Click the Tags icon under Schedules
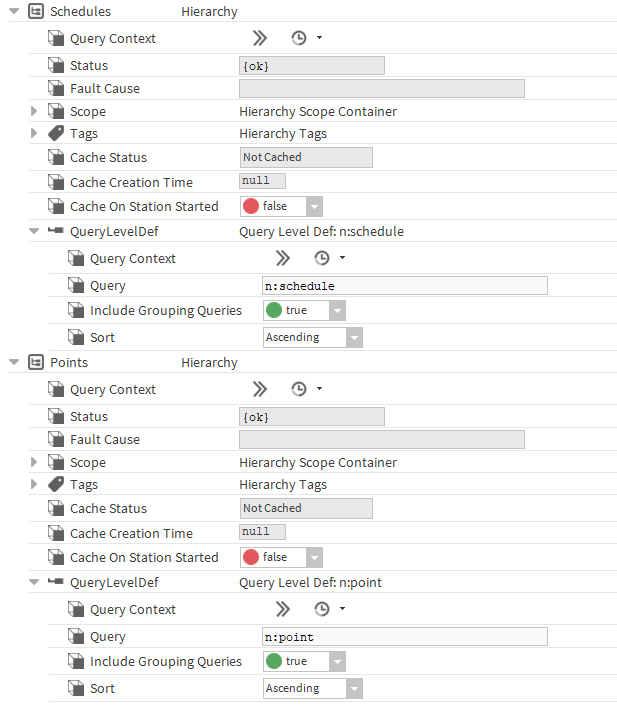 [x=56, y=133]
